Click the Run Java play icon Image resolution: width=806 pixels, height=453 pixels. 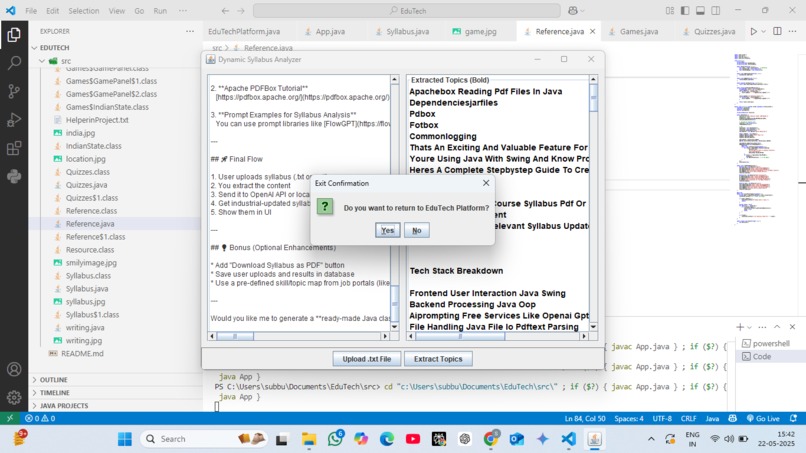(x=753, y=31)
